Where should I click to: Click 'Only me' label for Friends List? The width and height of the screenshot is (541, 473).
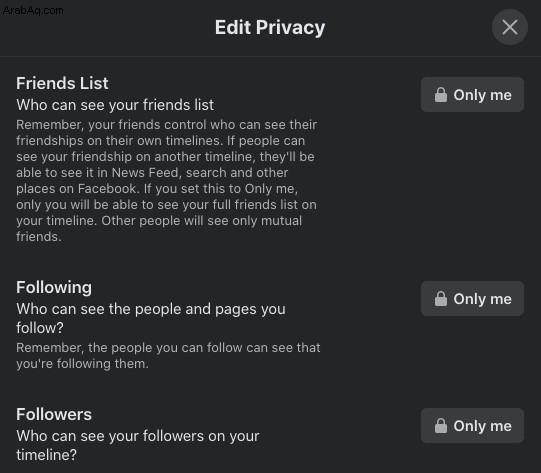(x=482, y=95)
